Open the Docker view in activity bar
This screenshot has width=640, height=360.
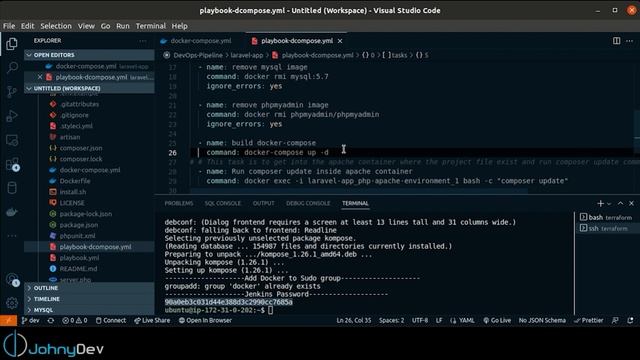point(12,212)
